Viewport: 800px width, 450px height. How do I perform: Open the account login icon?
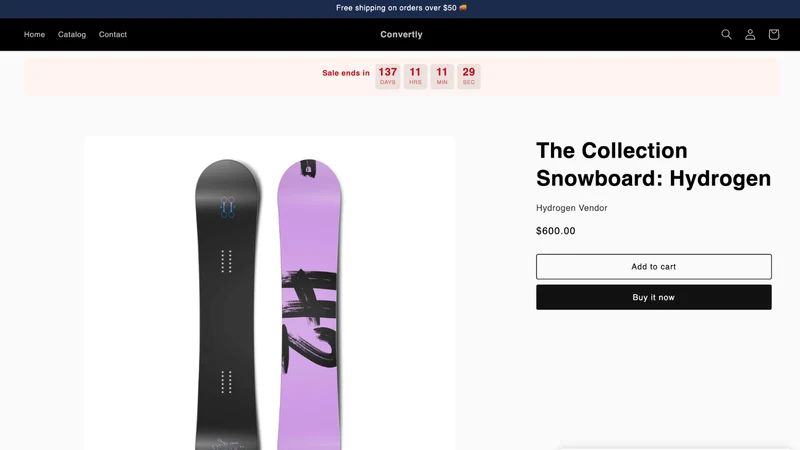click(750, 34)
